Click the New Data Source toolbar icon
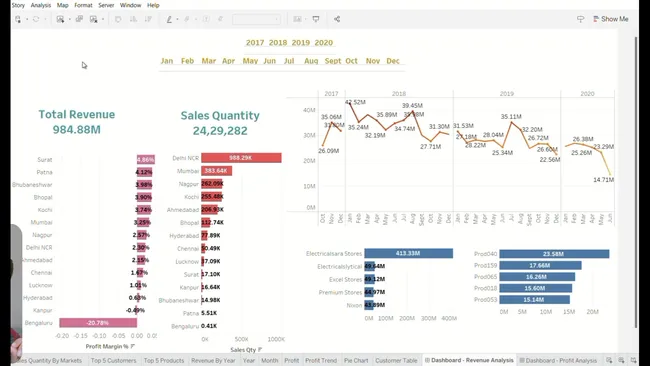Viewport: 650px width, 366px height. [x=18, y=19]
